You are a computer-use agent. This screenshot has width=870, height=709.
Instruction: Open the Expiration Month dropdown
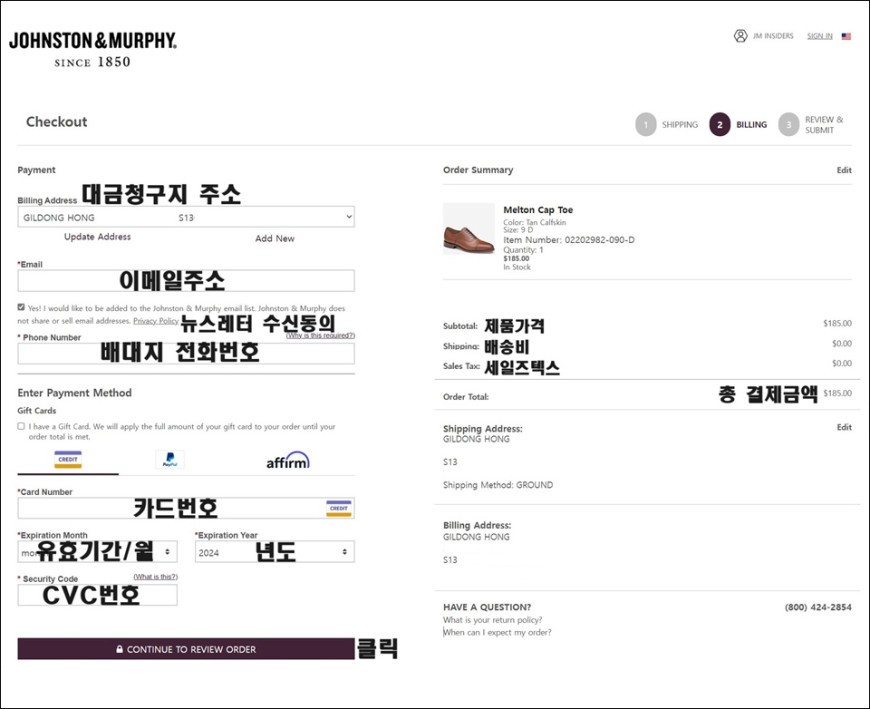click(x=98, y=552)
